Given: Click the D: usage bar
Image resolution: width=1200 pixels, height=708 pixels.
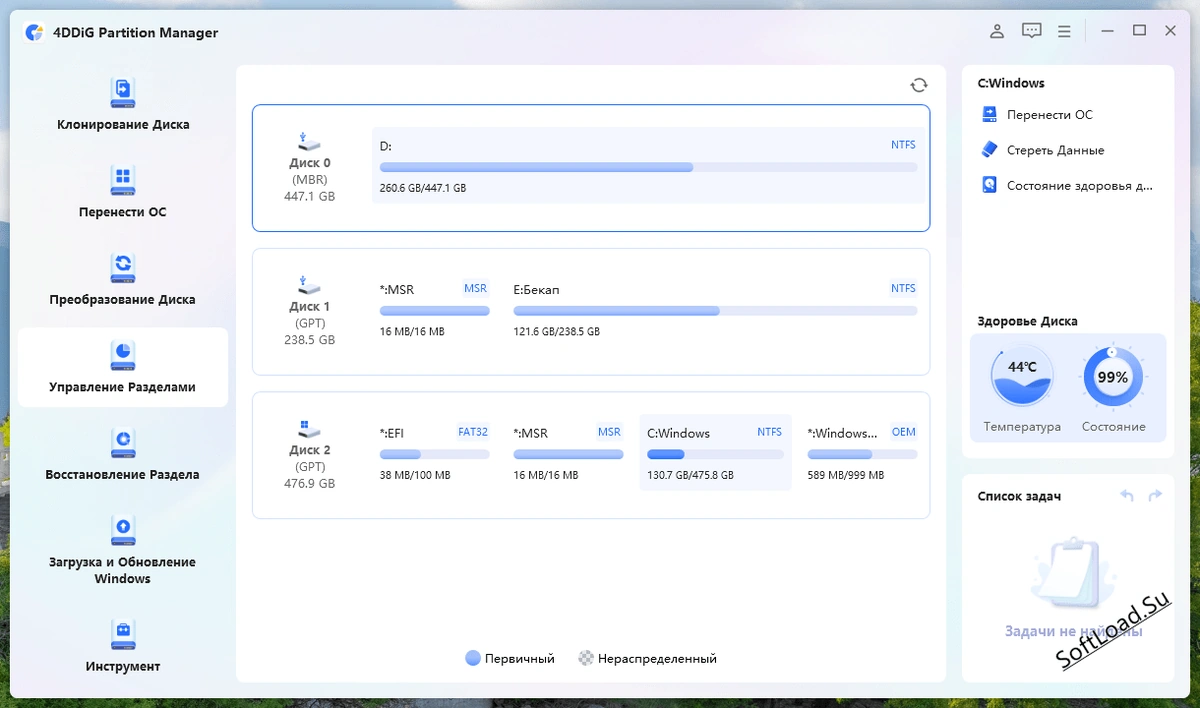Looking at the screenshot, I should (648, 167).
